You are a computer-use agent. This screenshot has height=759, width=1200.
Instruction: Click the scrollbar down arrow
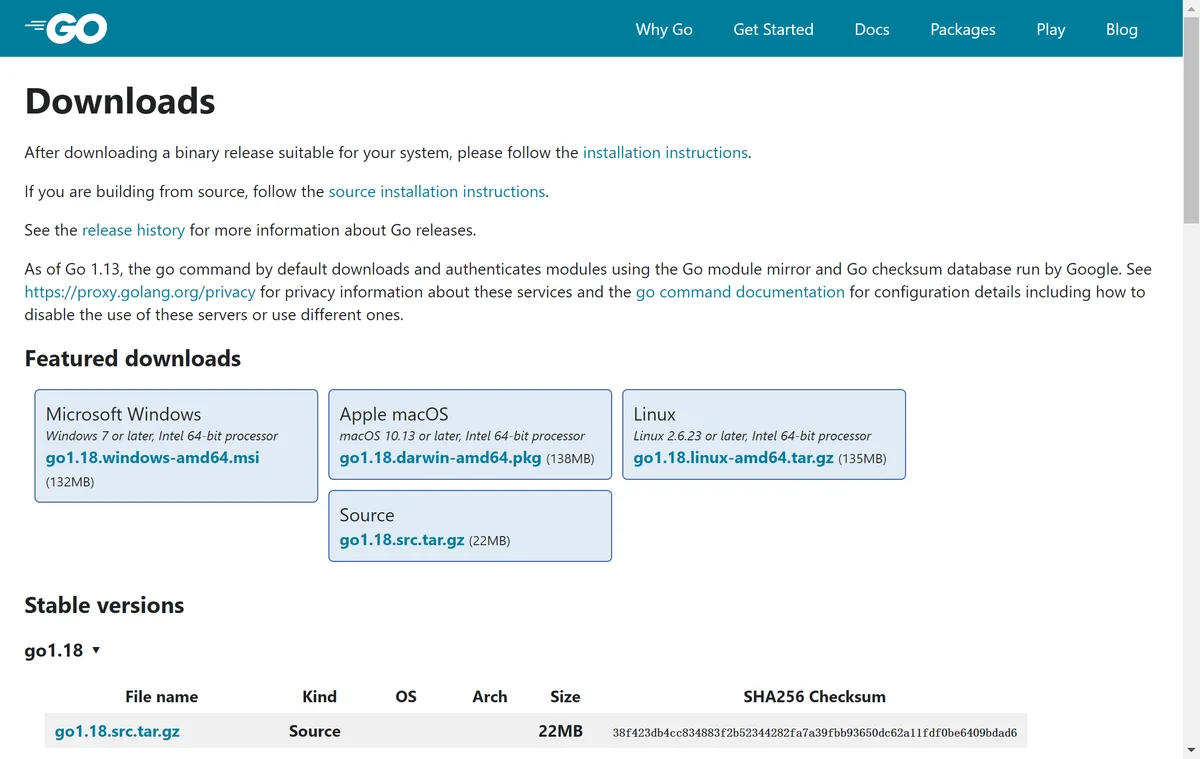coord(1191,750)
